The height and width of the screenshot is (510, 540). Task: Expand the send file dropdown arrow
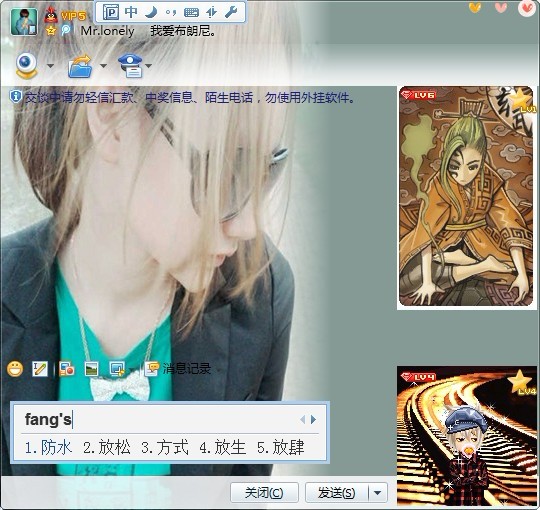point(103,65)
